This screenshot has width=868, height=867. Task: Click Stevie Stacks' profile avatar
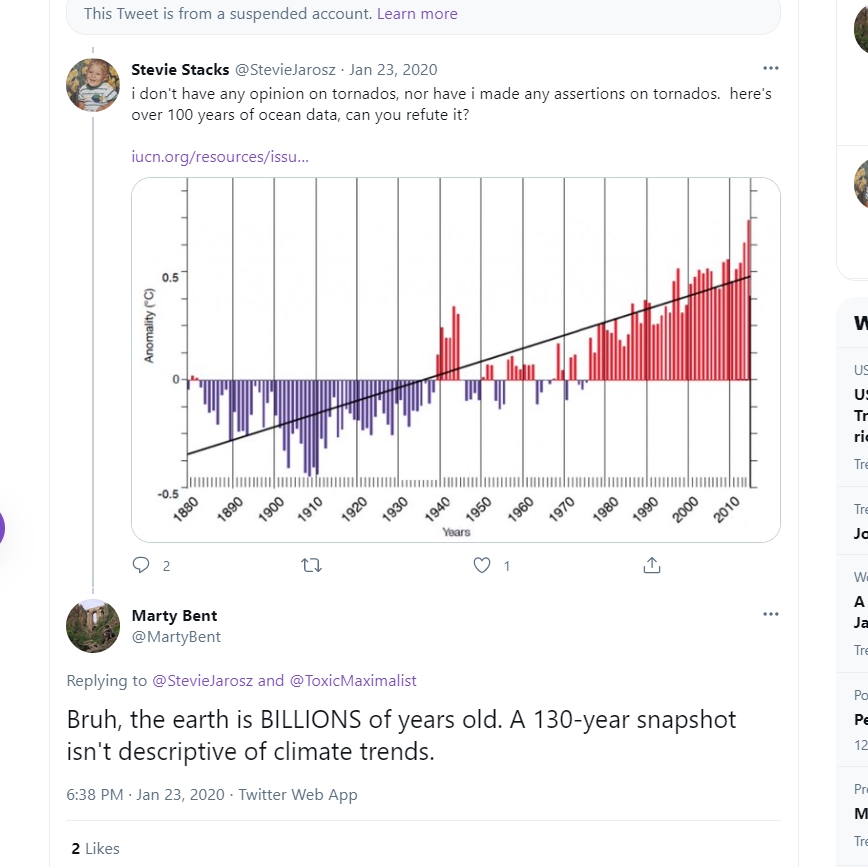coord(93,85)
